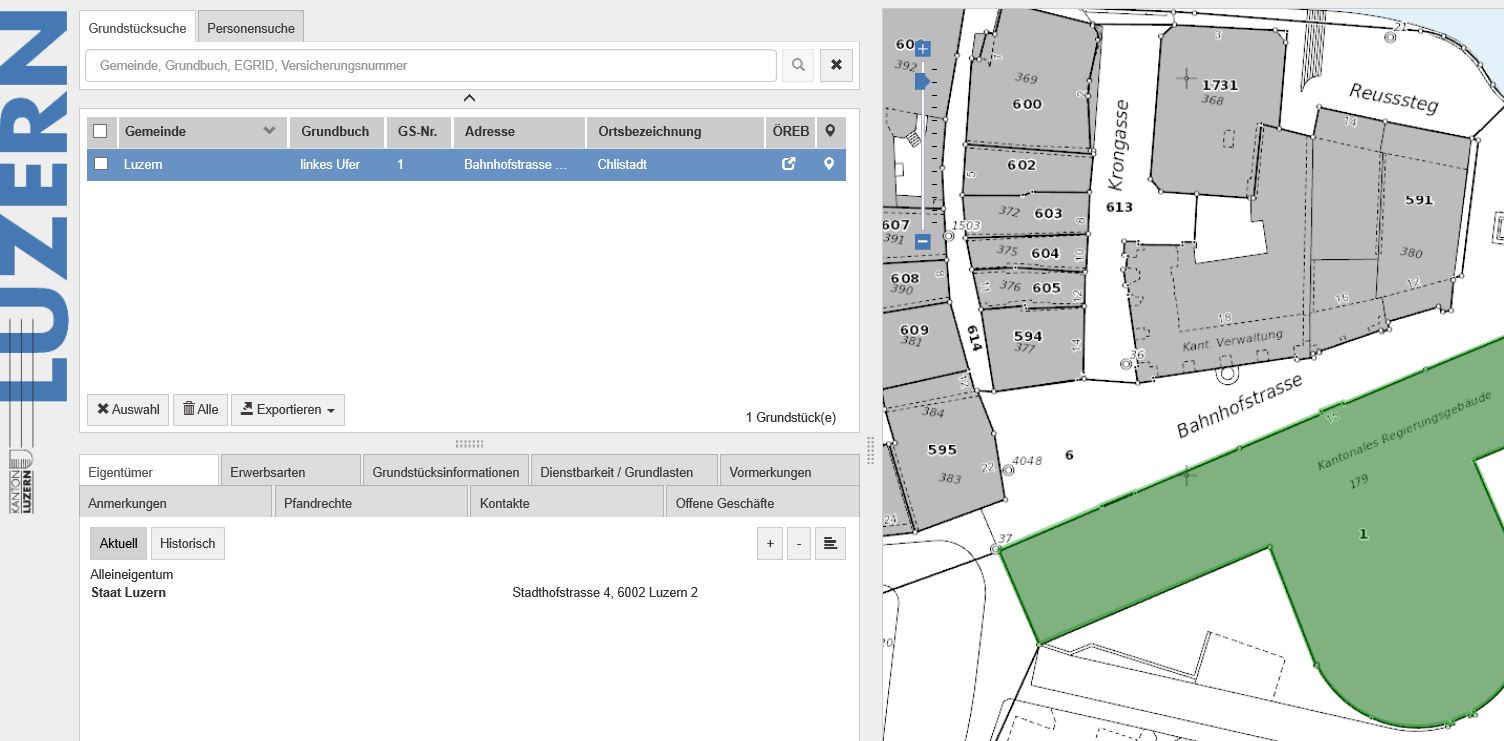Image resolution: width=1504 pixels, height=741 pixels.
Task: Click the Reusssteg label on the map
Action: point(1392,99)
